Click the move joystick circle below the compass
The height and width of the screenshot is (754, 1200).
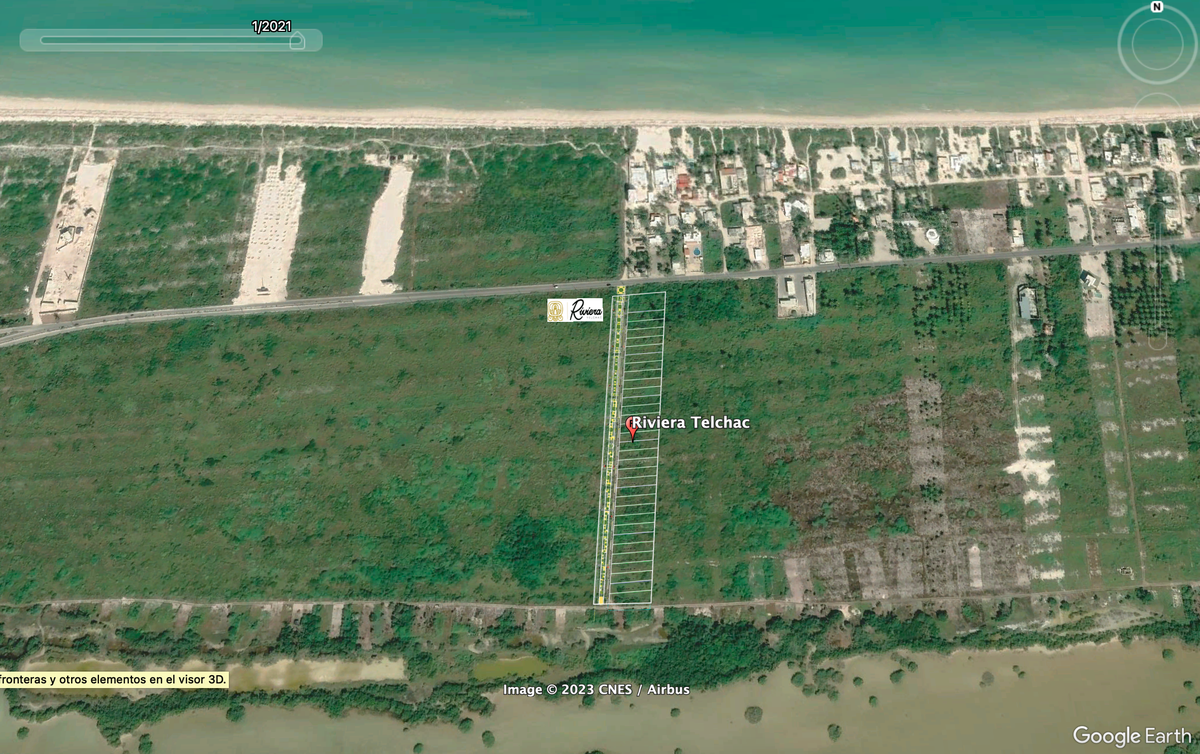[x=1159, y=114]
